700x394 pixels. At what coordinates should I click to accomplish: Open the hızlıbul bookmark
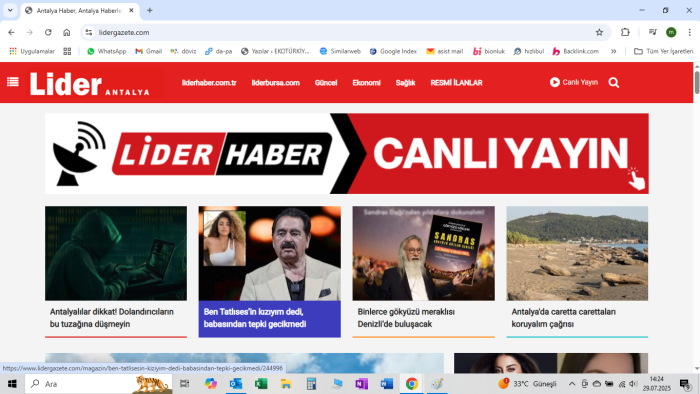pos(529,51)
